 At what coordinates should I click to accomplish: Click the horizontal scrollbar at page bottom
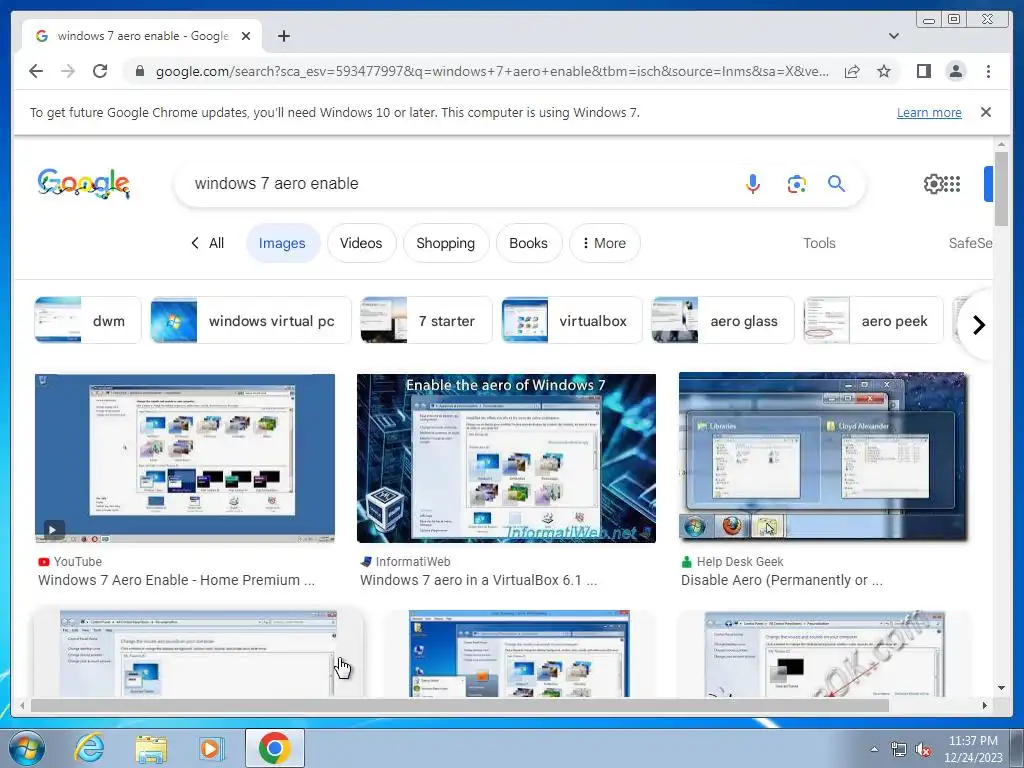click(x=460, y=706)
